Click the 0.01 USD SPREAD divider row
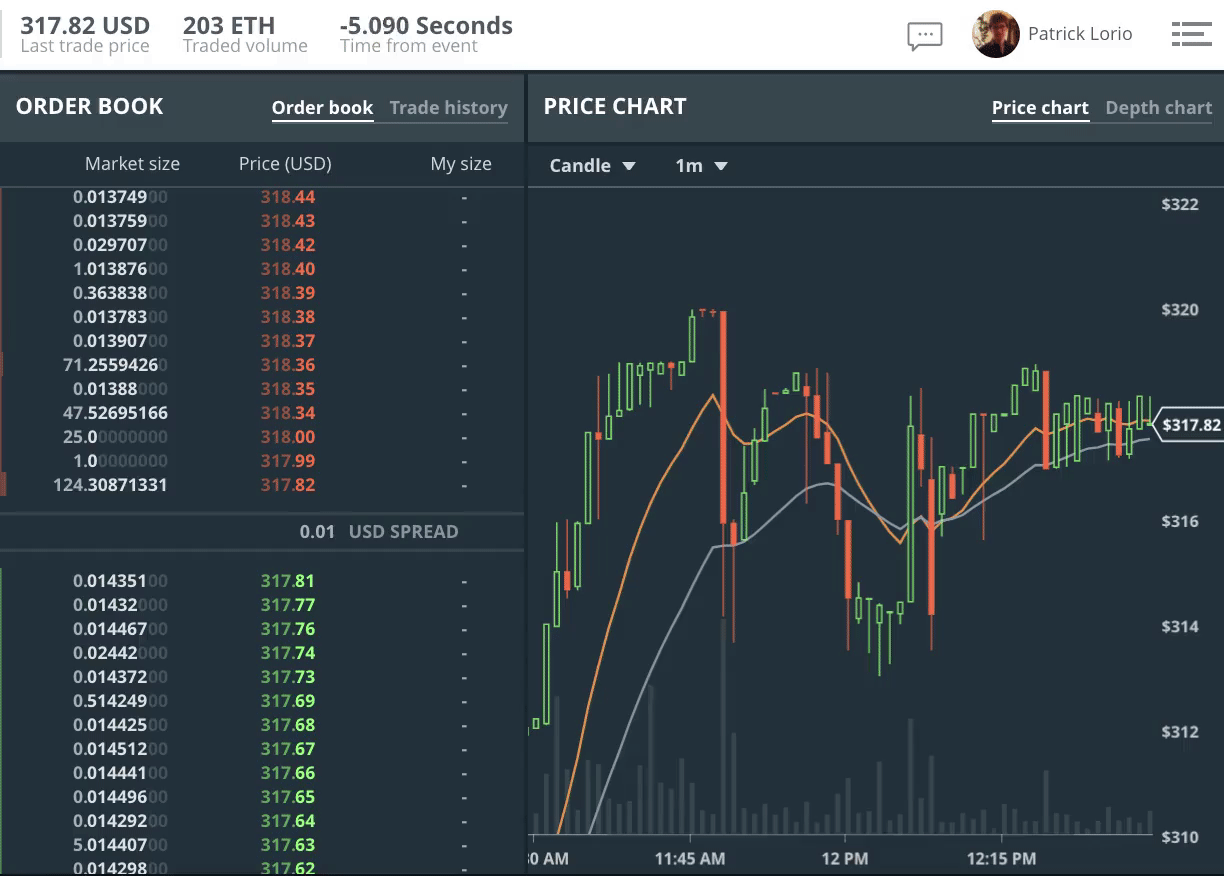 (x=380, y=531)
